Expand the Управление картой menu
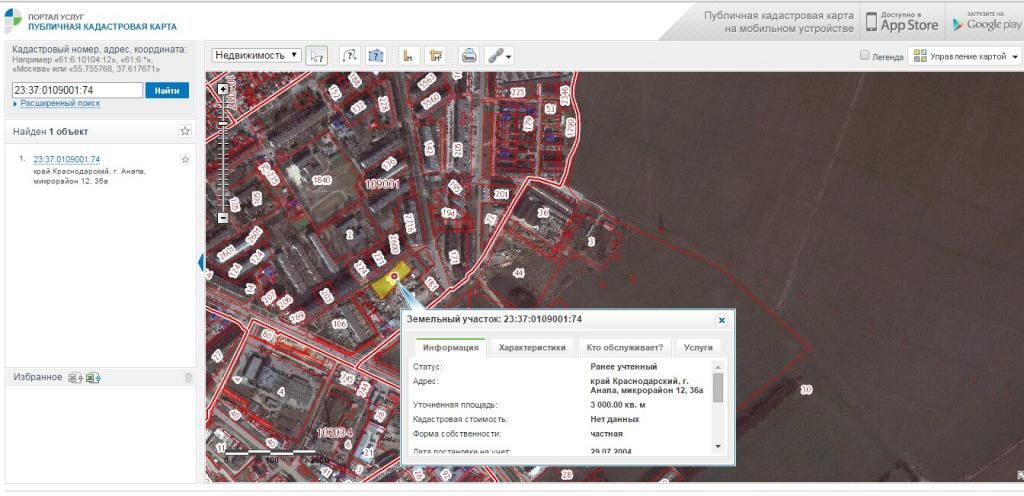Screen dimensions: 1024x496 (x=965, y=57)
